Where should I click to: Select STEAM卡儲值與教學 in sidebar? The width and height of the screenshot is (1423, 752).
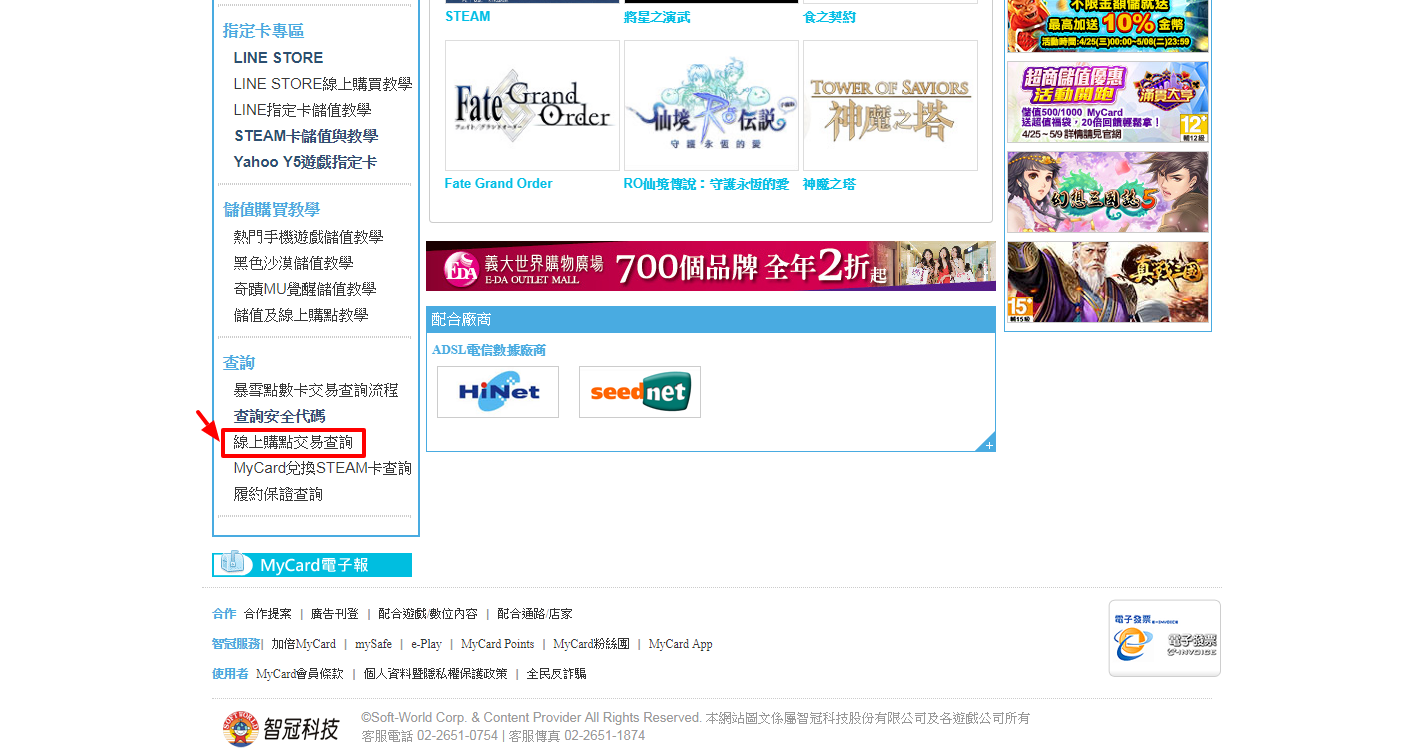pos(305,136)
